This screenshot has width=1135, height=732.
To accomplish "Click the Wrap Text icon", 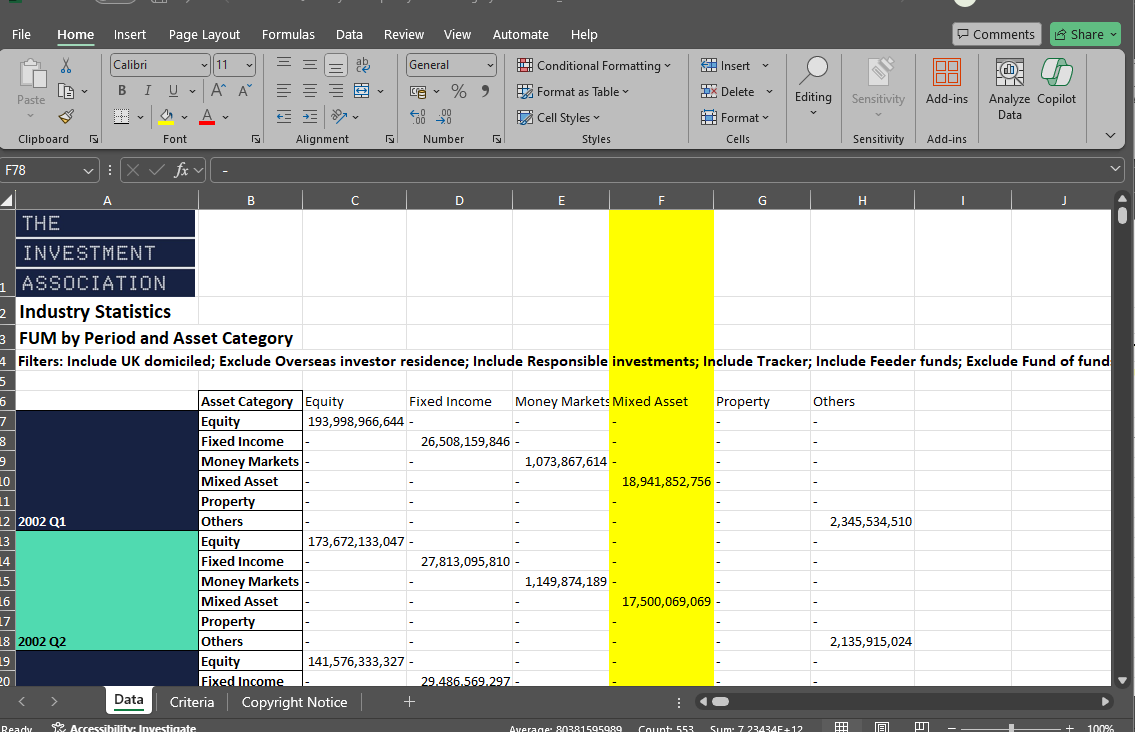I will click(362, 65).
